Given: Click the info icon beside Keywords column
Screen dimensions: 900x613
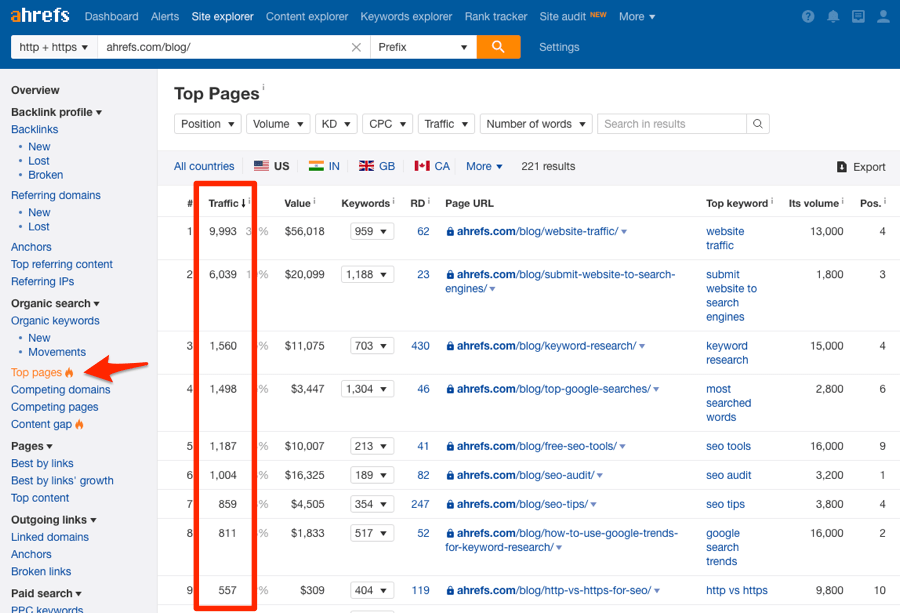Looking at the screenshot, I should [x=394, y=201].
